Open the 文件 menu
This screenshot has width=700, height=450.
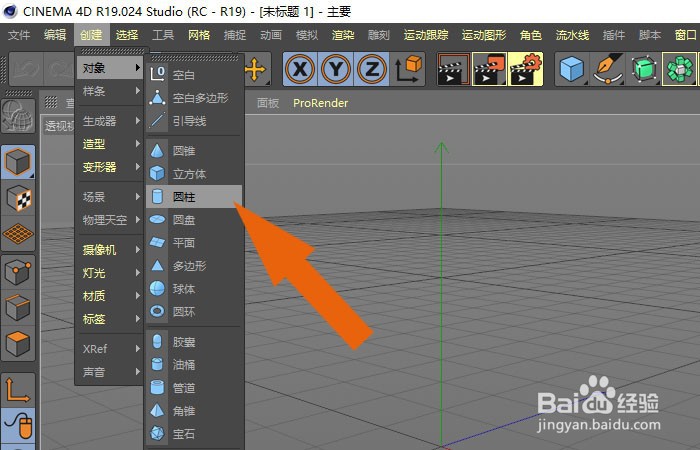(19, 35)
